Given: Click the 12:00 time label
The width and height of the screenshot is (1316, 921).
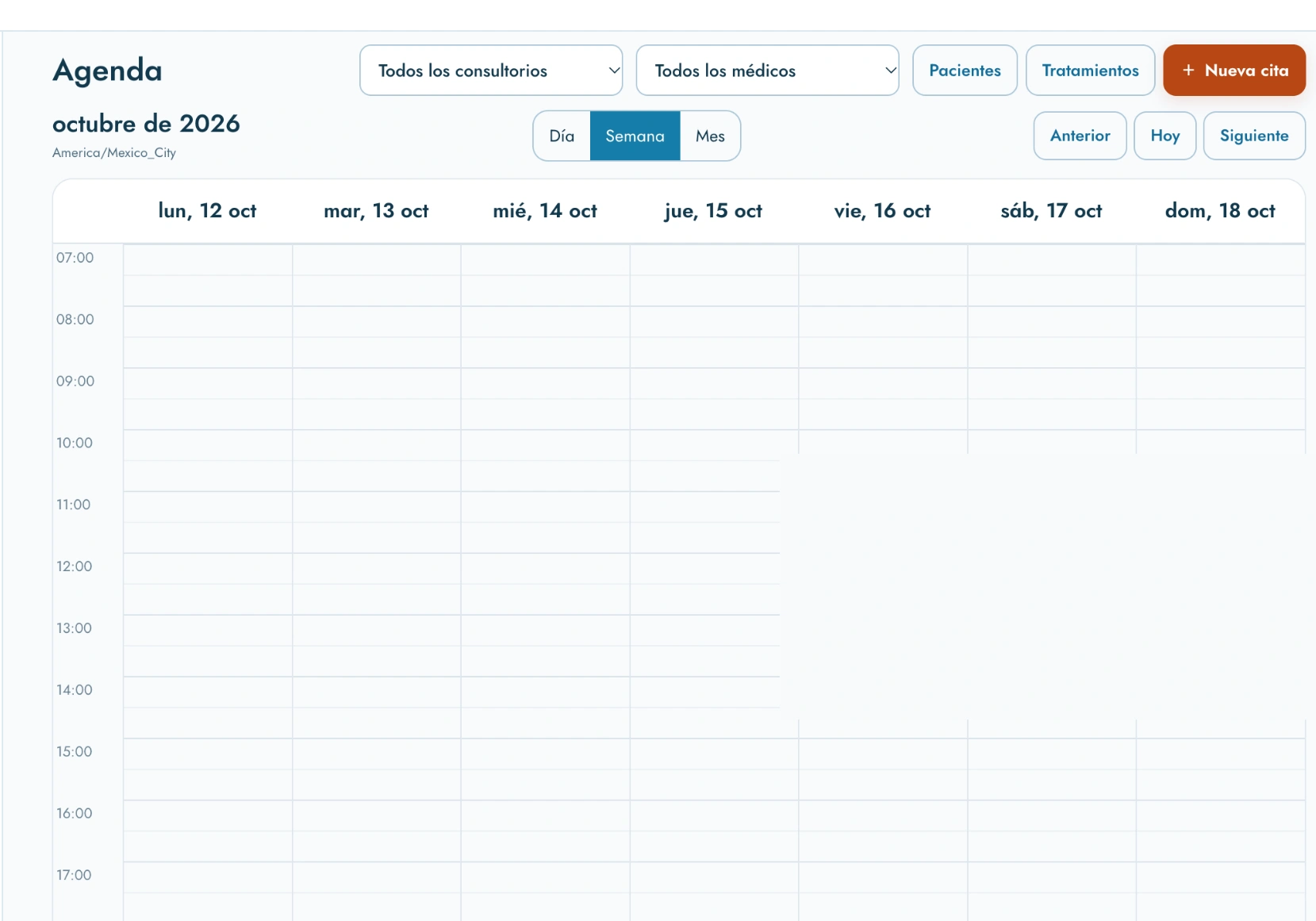Looking at the screenshot, I should coord(74,566).
